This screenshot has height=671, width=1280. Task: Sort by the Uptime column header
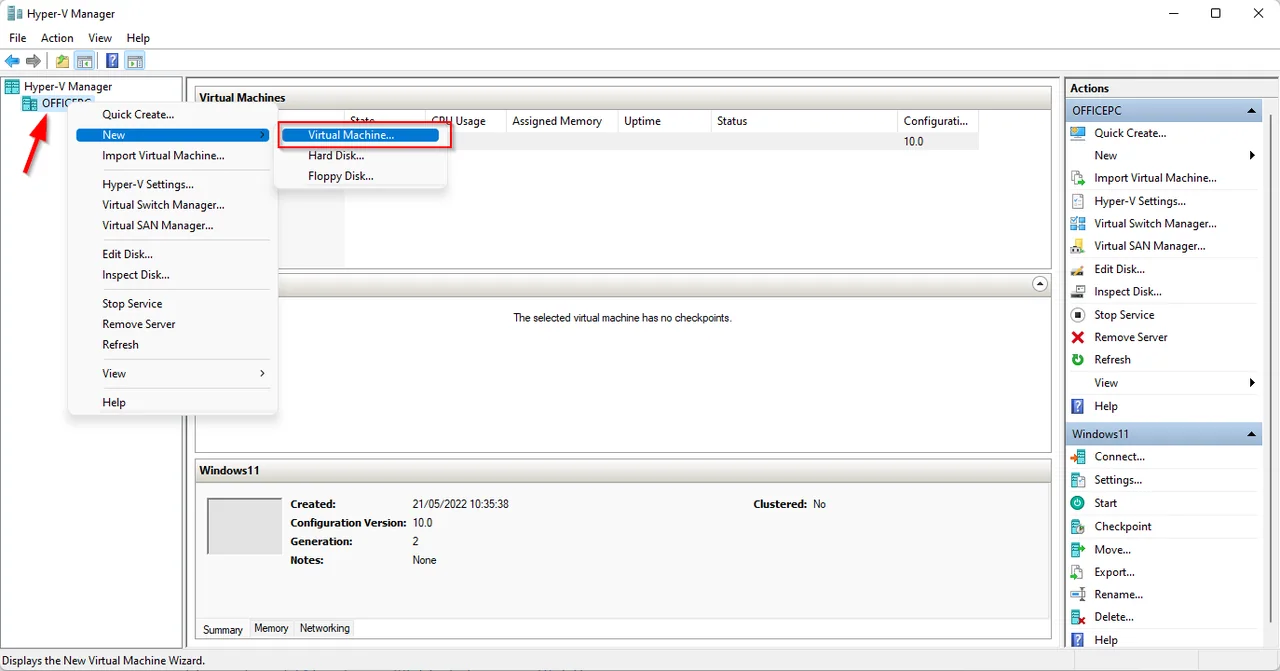665,121
